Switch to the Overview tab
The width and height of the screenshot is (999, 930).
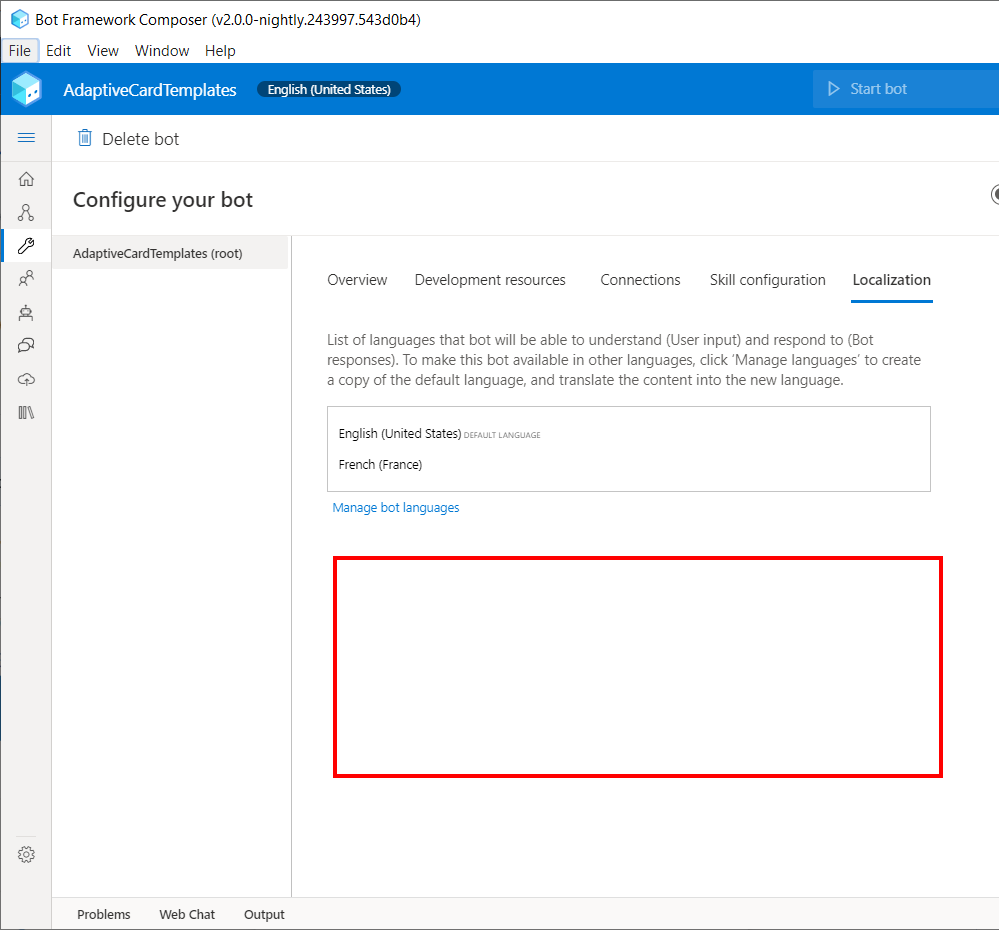[357, 280]
